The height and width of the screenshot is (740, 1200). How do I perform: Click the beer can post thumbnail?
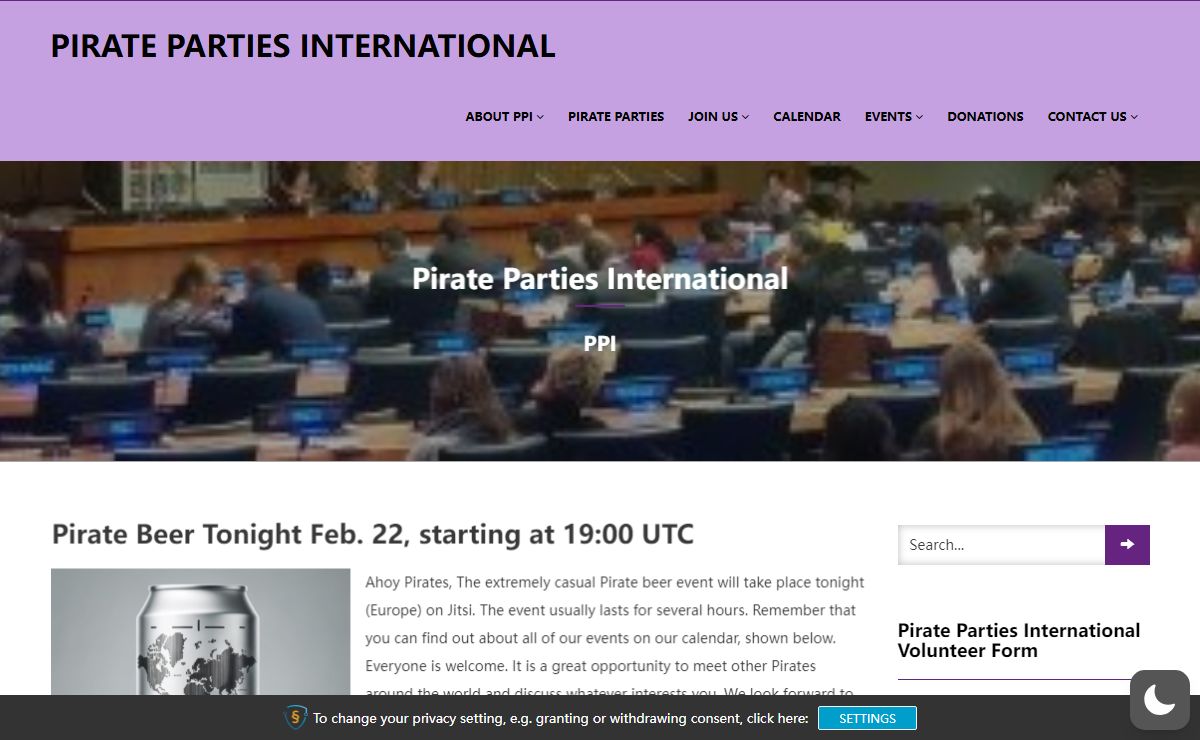201,632
